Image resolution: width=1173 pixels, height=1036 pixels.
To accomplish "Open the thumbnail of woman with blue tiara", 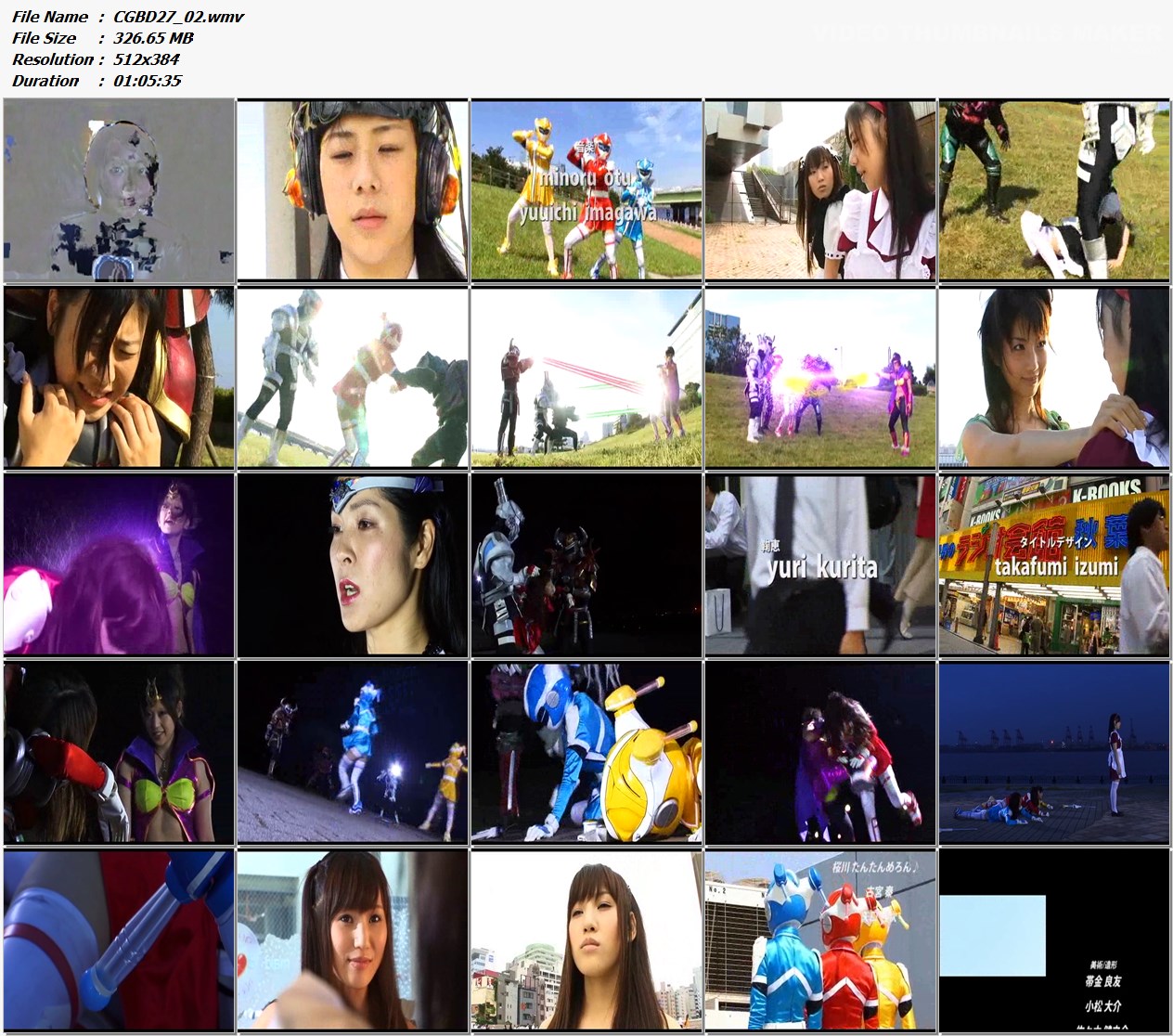I will (x=353, y=564).
